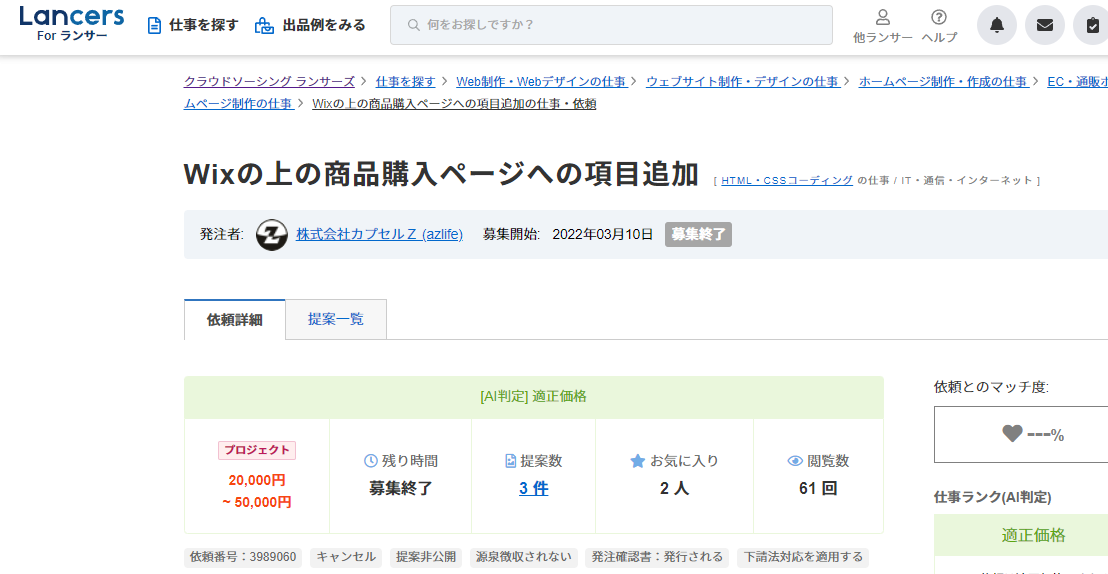Follow breadcrumb クラウドソーシング ランサーズ
The width and height of the screenshot is (1108, 574).
pos(269,81)
